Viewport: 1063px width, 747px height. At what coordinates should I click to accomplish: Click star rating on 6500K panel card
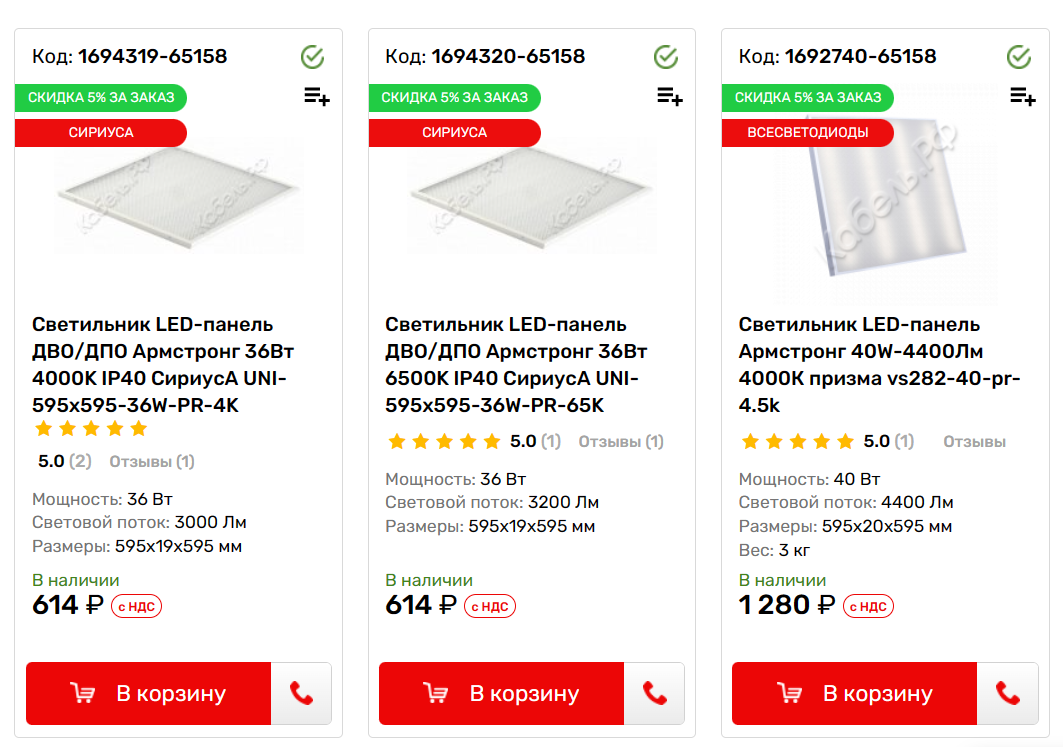[444, 441]
